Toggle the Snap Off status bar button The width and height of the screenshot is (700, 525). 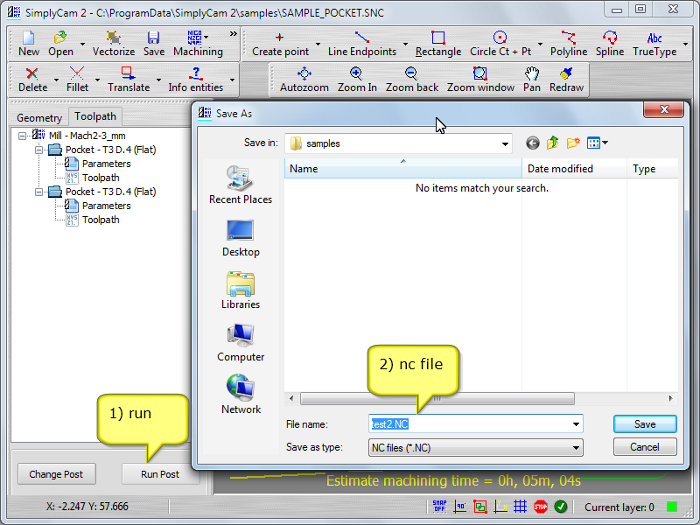[440, 507]
